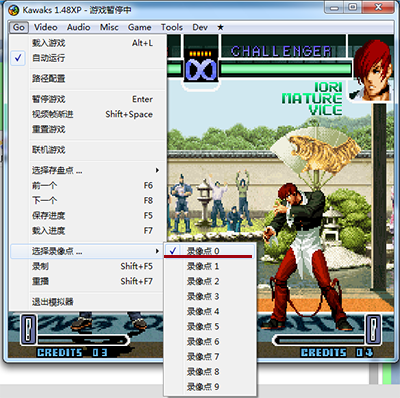400x398 pixels.
Task: Select 录像点 1 in the submenu
Action: point(210,266)
